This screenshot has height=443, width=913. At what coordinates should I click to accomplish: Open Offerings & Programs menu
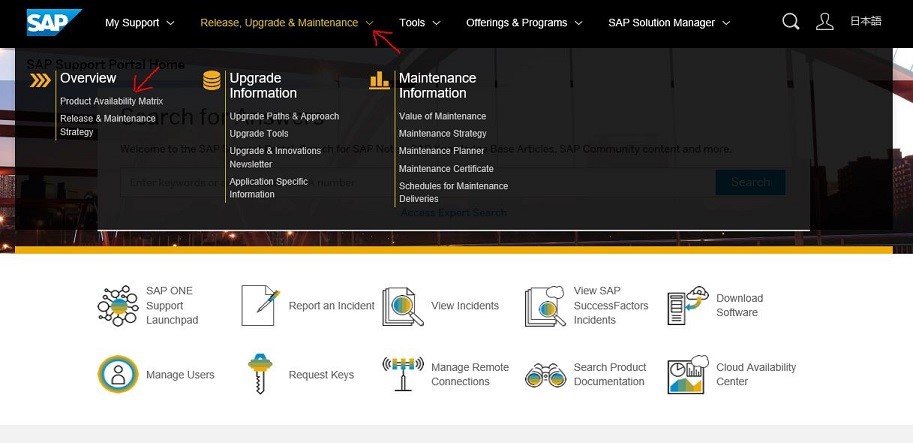point(516,23)
